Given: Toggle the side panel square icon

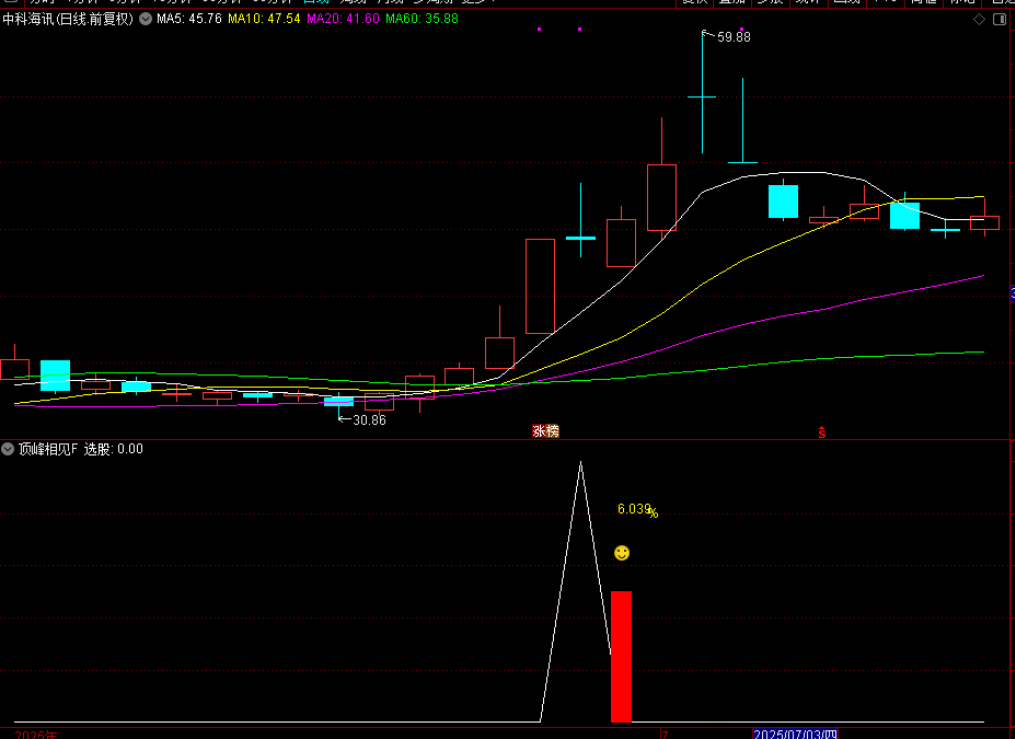Looking at the screenshot, I should [999, 19].
